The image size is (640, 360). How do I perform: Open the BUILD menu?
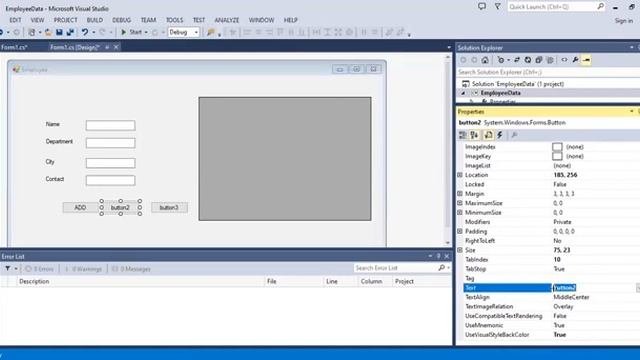point(95,20)
